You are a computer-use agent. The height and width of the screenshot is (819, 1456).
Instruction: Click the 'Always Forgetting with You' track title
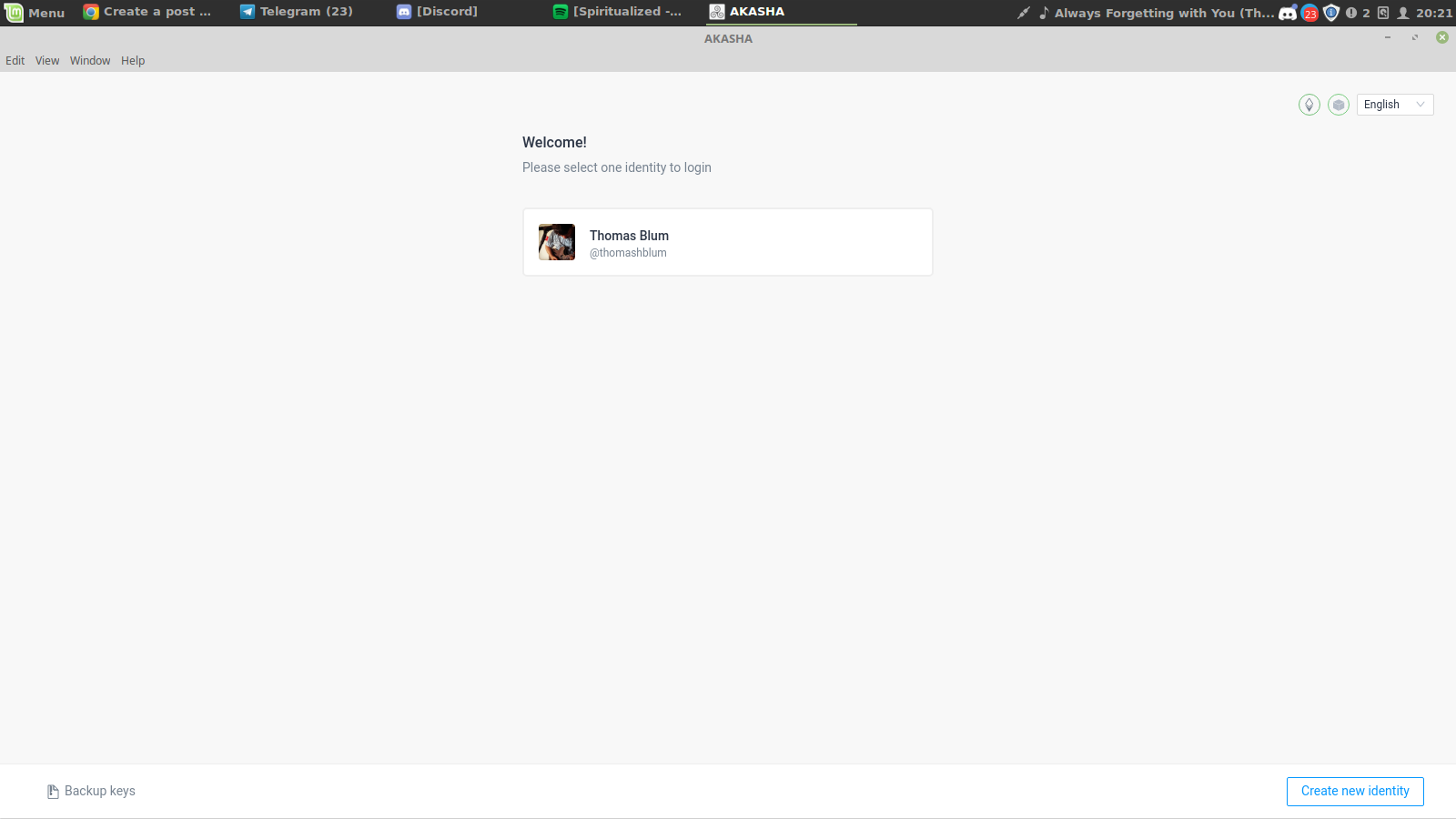[x=1164, y=13]
